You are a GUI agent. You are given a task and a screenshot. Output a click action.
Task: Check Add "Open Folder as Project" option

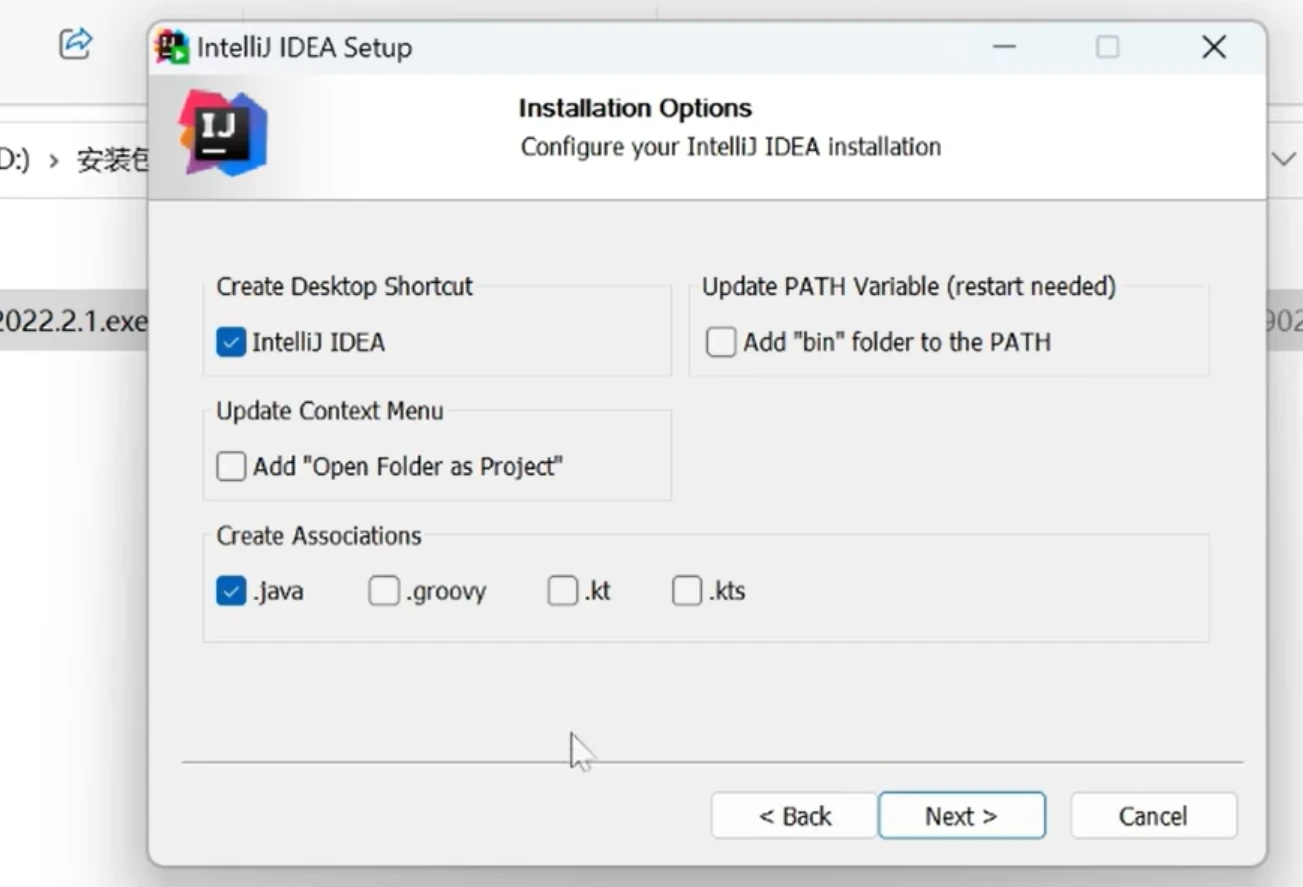point(231,467)
